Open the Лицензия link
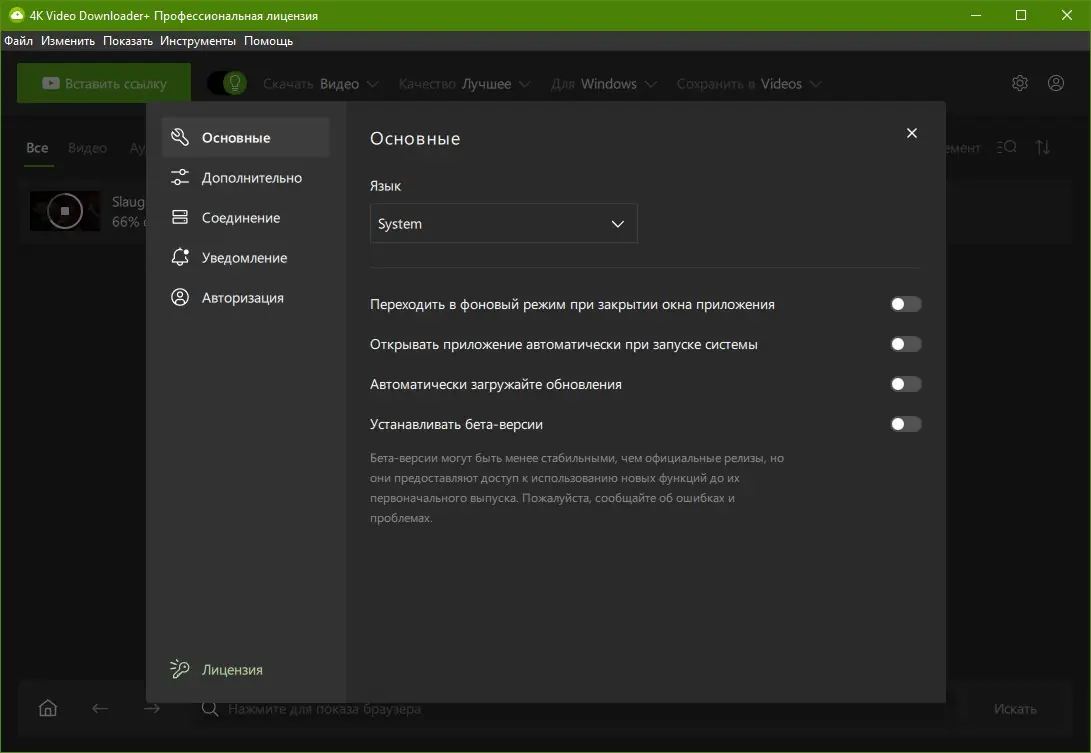The image size is (1091, 753). pyautogui.click(x=232, y=669)
